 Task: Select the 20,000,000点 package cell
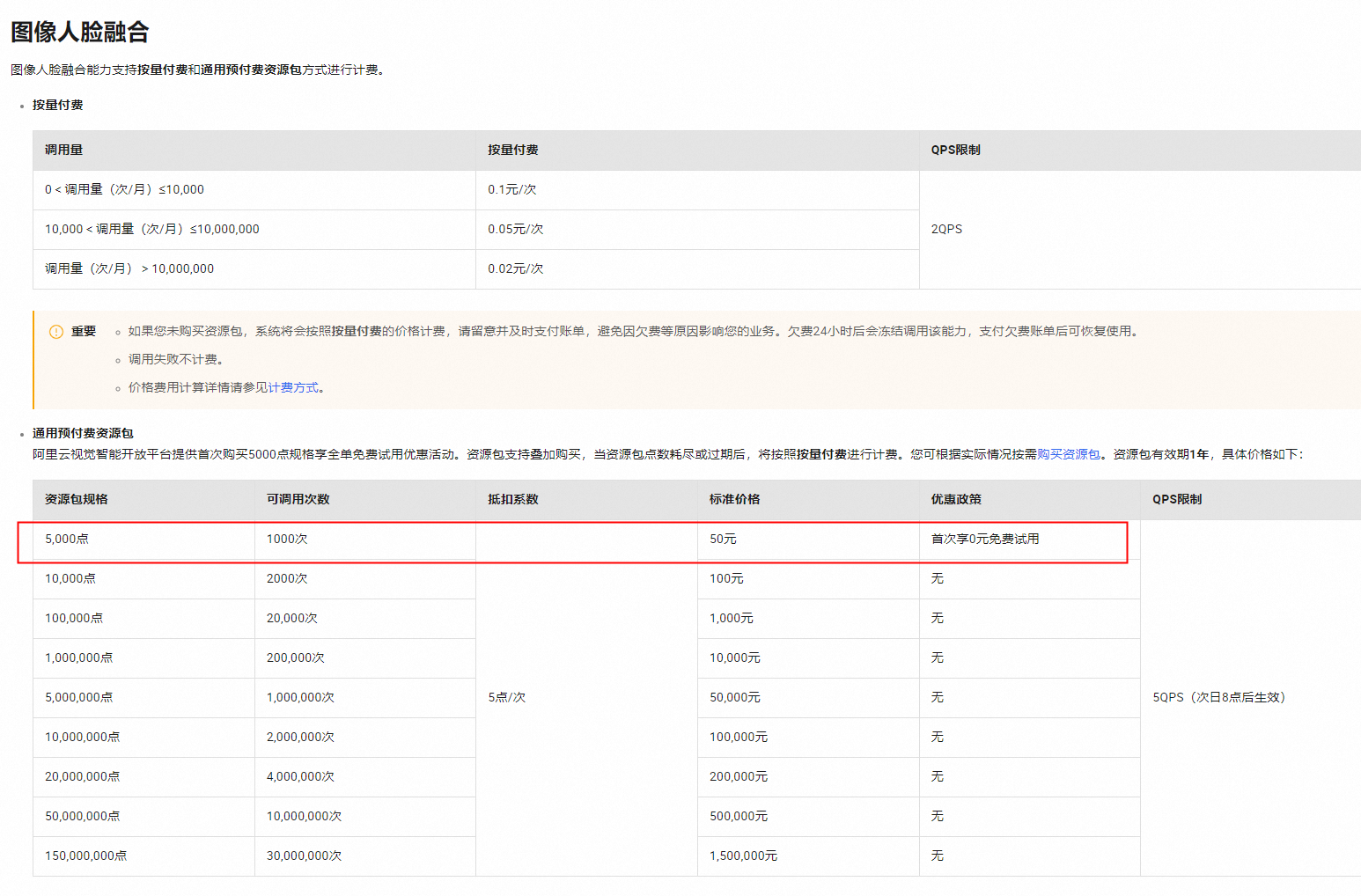point(143,777)
